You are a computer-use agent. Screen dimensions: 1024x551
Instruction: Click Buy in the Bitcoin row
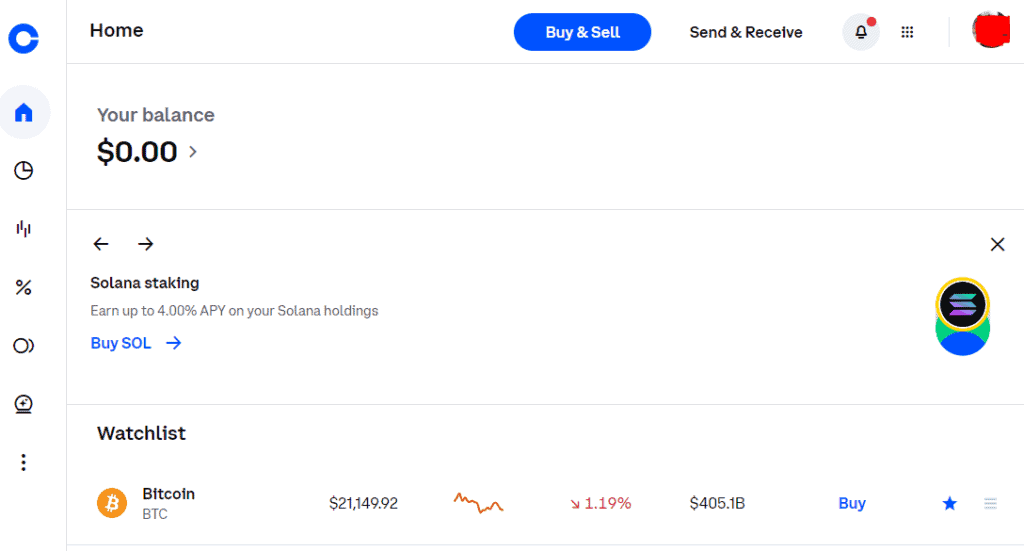pos(852,503)
